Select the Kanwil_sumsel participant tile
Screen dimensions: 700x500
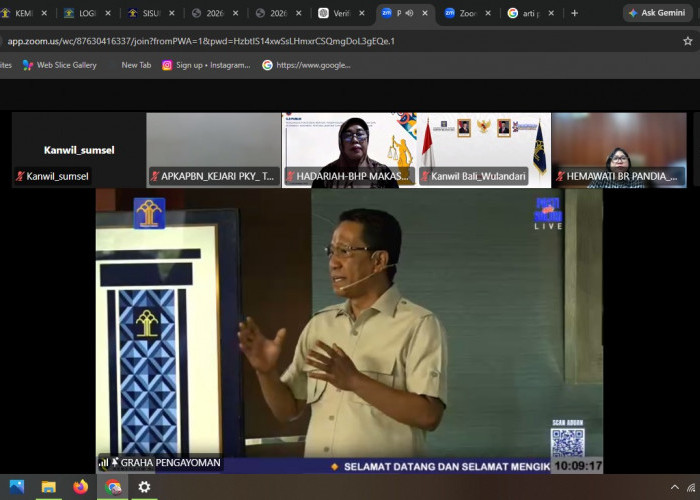79,150
